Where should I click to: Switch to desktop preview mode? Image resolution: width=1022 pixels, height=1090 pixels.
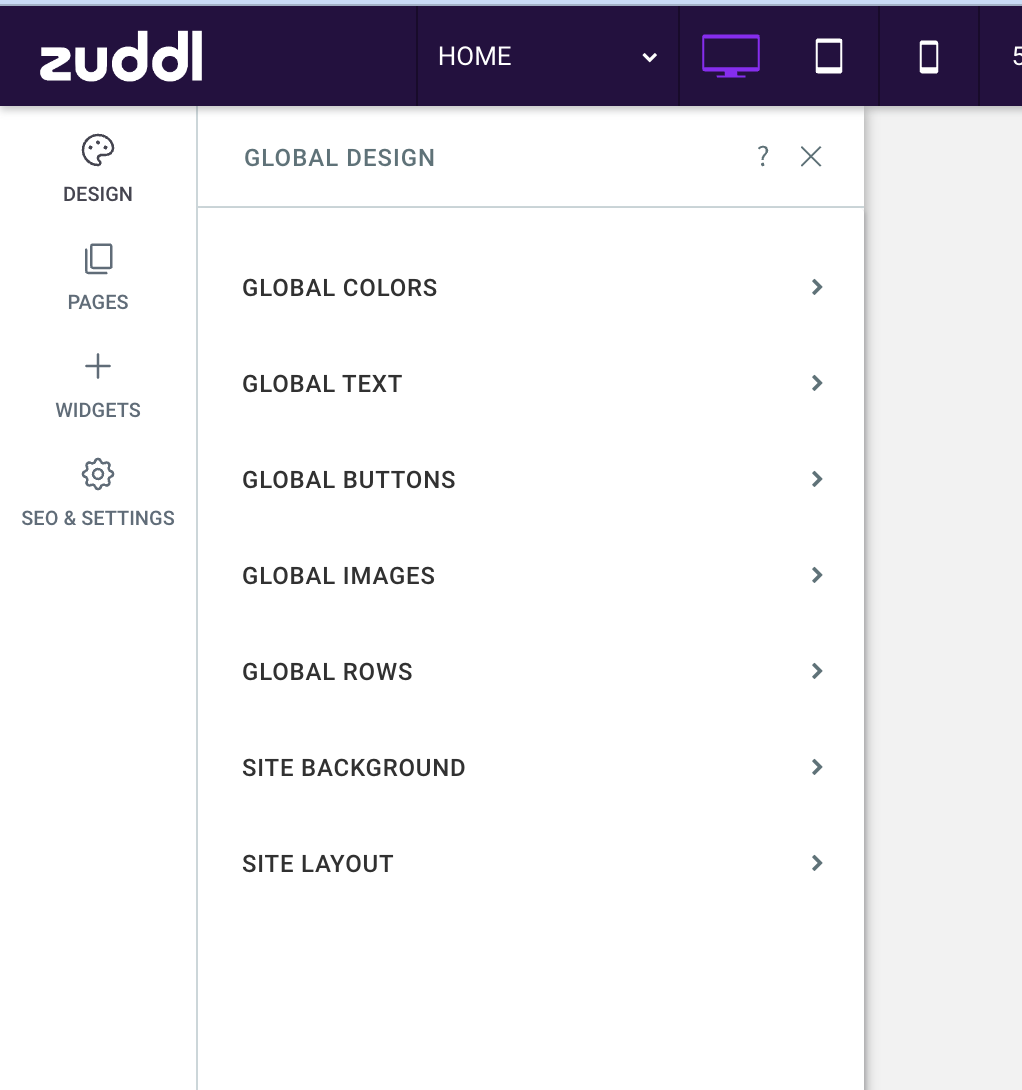[730, 56]
